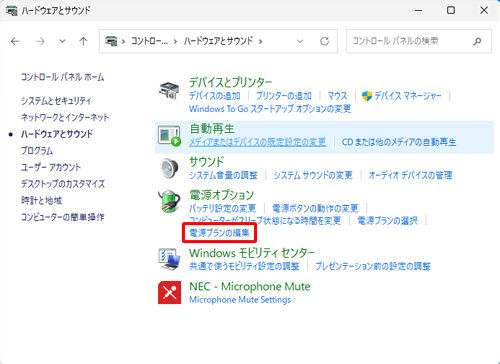
Task: Minimize the ハードウェアとサウンド window
Action: click(418, 10)
